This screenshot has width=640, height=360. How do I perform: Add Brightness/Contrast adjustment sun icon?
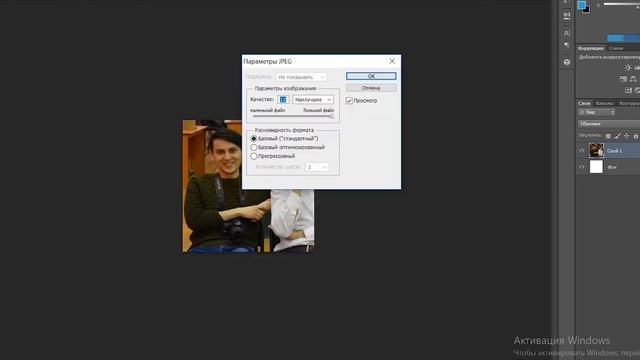[628, 68]
